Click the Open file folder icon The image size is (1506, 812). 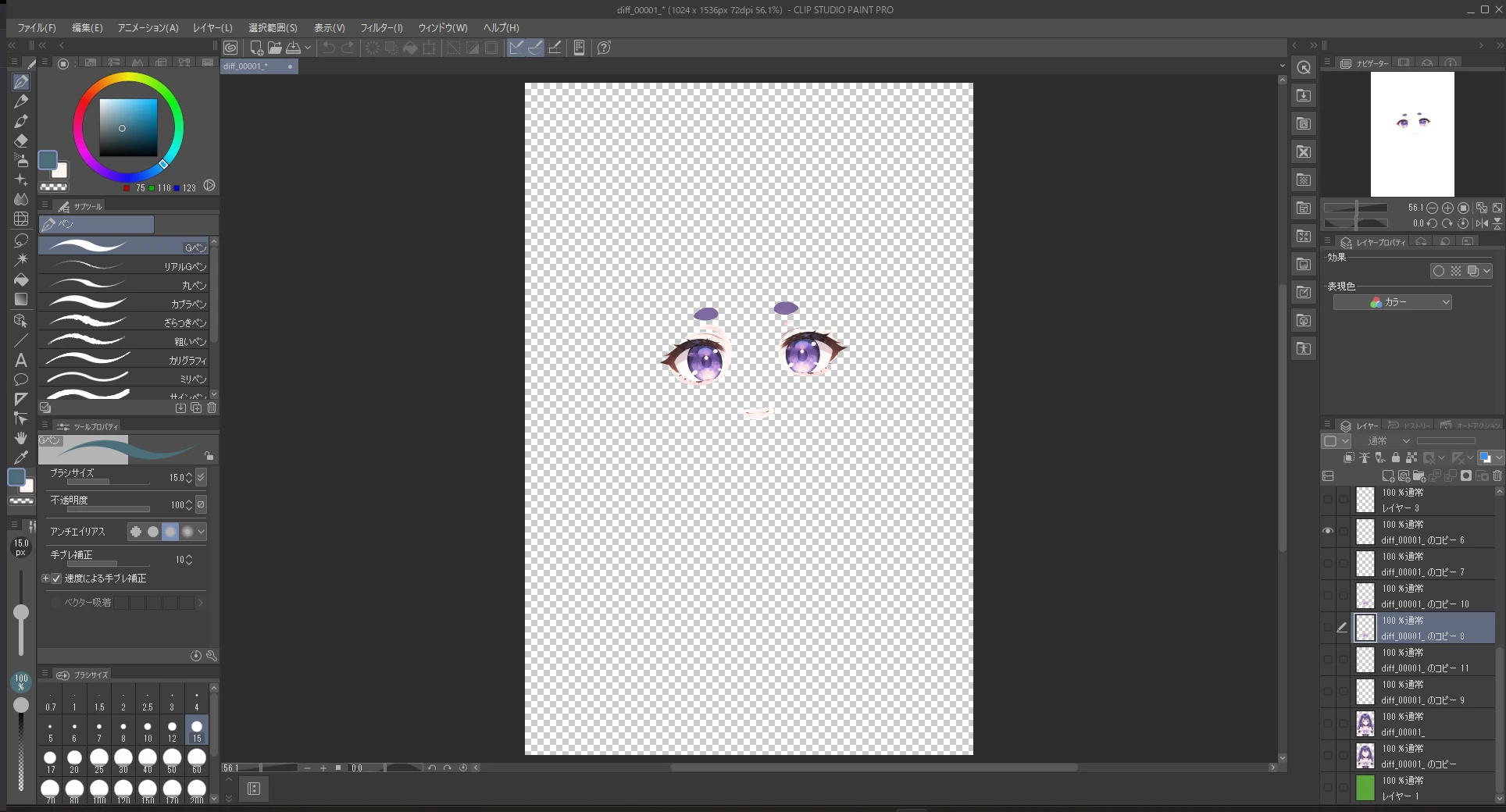[x=275, y=48]
